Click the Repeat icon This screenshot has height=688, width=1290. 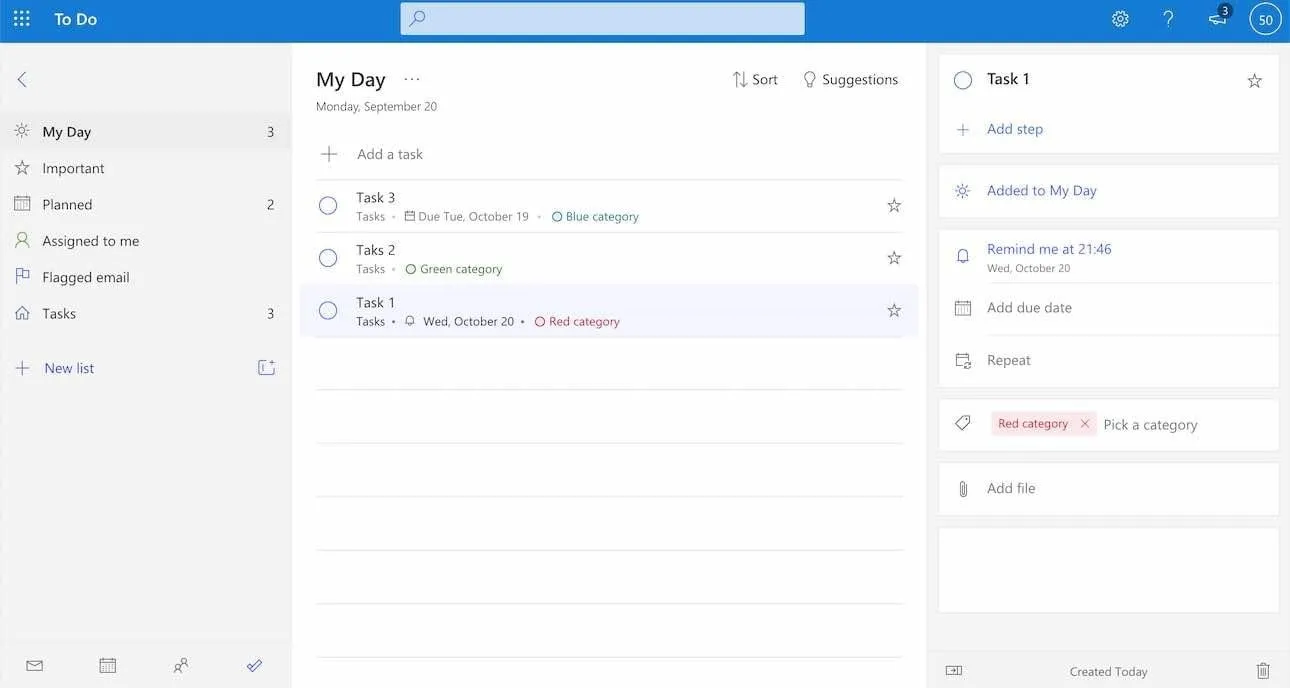coord(963,360)
